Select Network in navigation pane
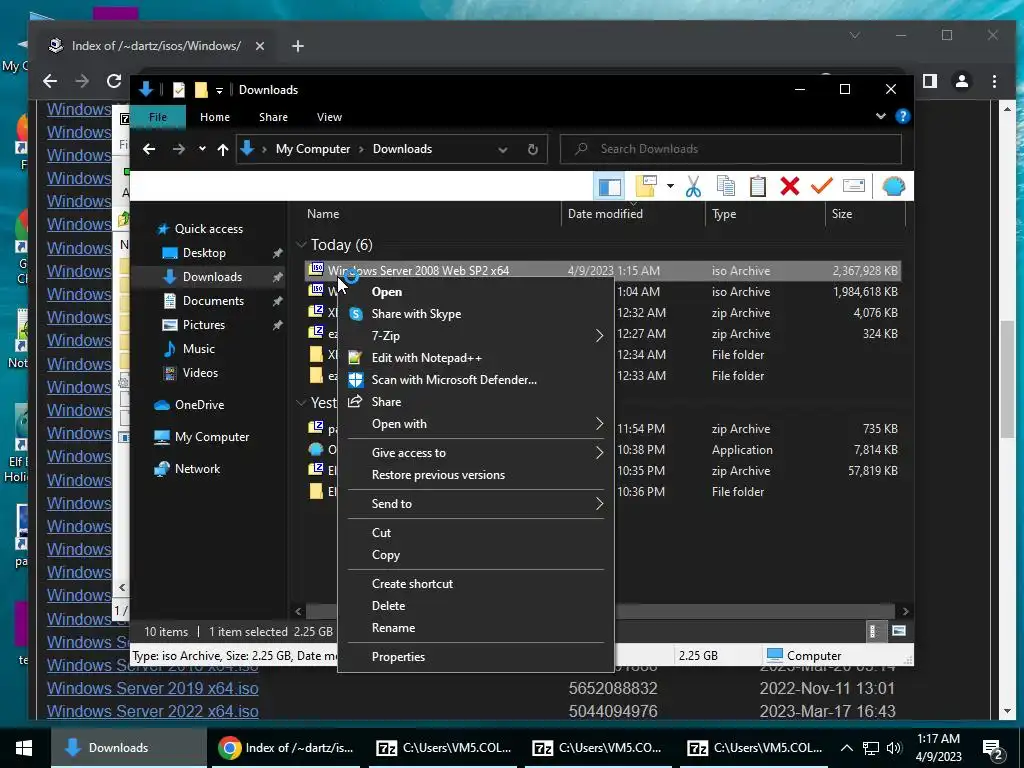1024x768 pixels. pos(197,469)
